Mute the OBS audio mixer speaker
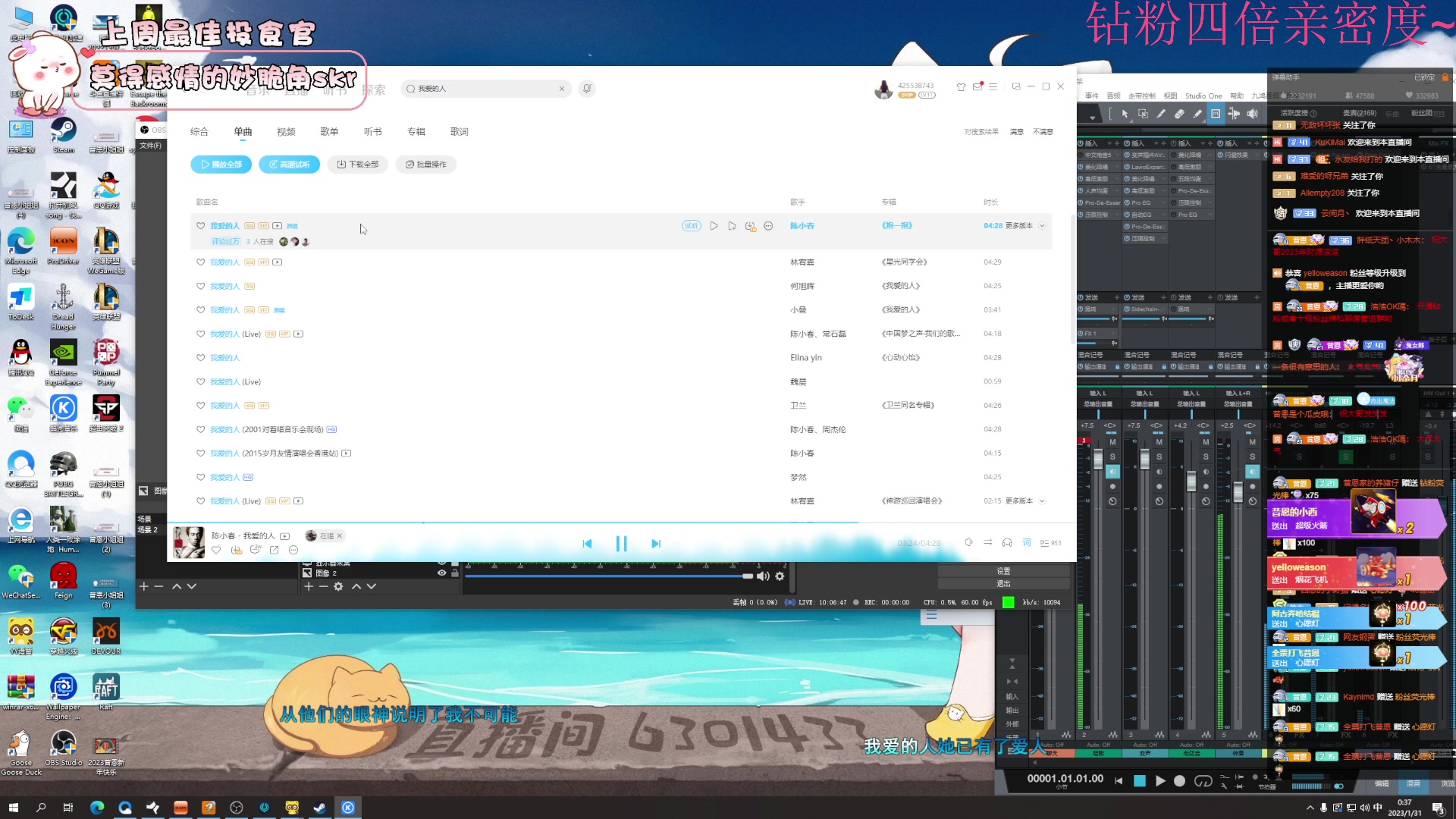This screenshot has height=819, width=1456. point(763,576)
